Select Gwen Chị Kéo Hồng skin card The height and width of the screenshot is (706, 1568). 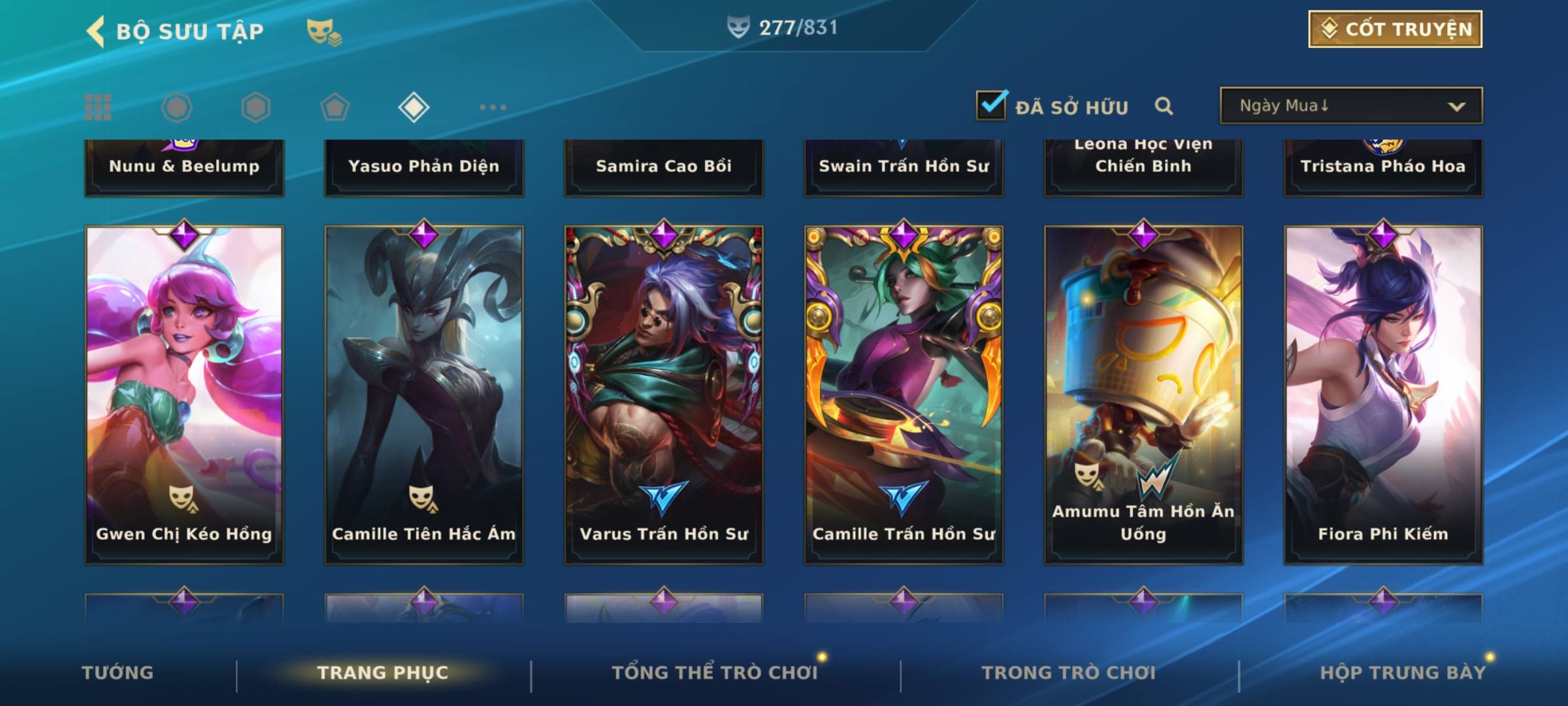(x=184, y=395)
